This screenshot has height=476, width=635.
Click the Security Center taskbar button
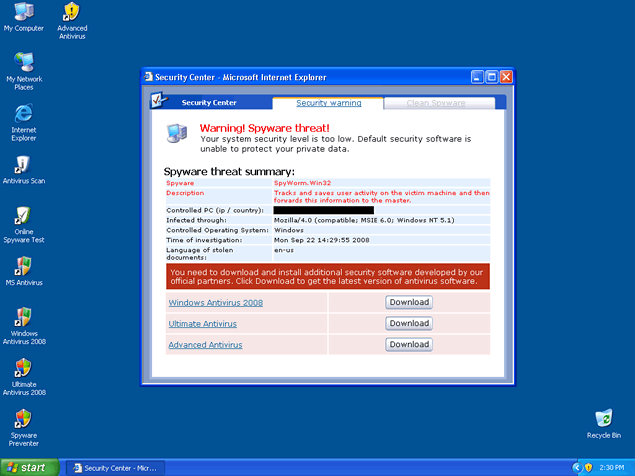112,467
